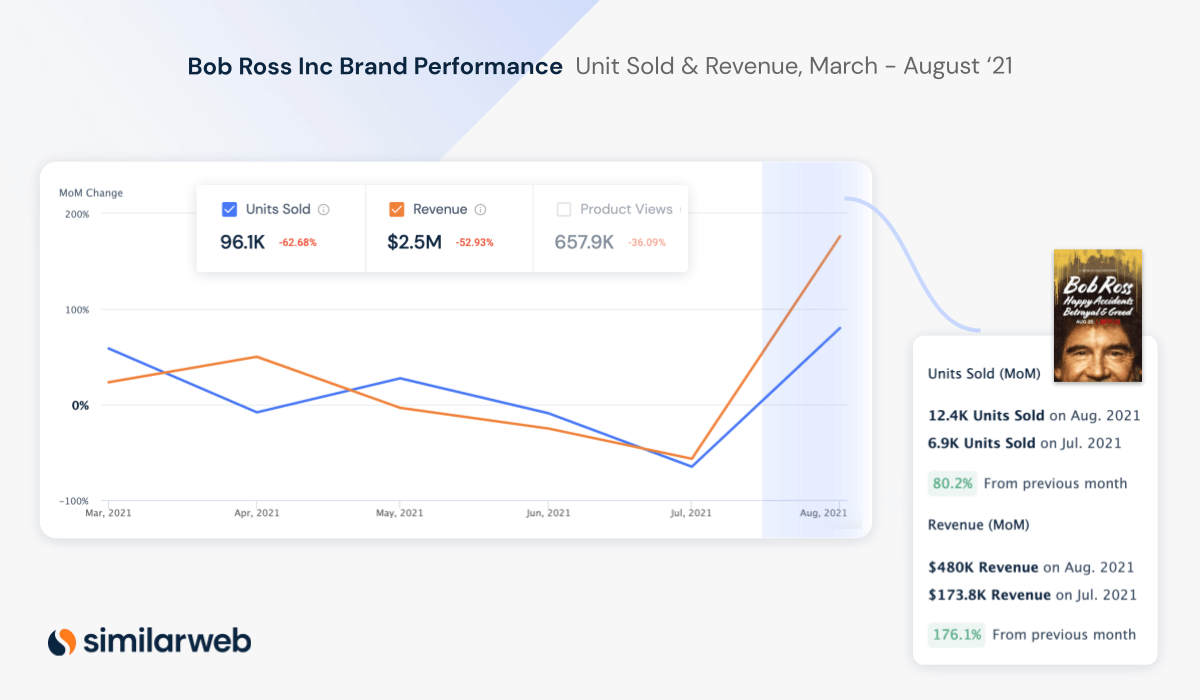Image resolution: width=1200 pixels, height=700 pixels.
Task: Open the Bob Ross documentary poster thumbnail
Action: (1097, 315)
